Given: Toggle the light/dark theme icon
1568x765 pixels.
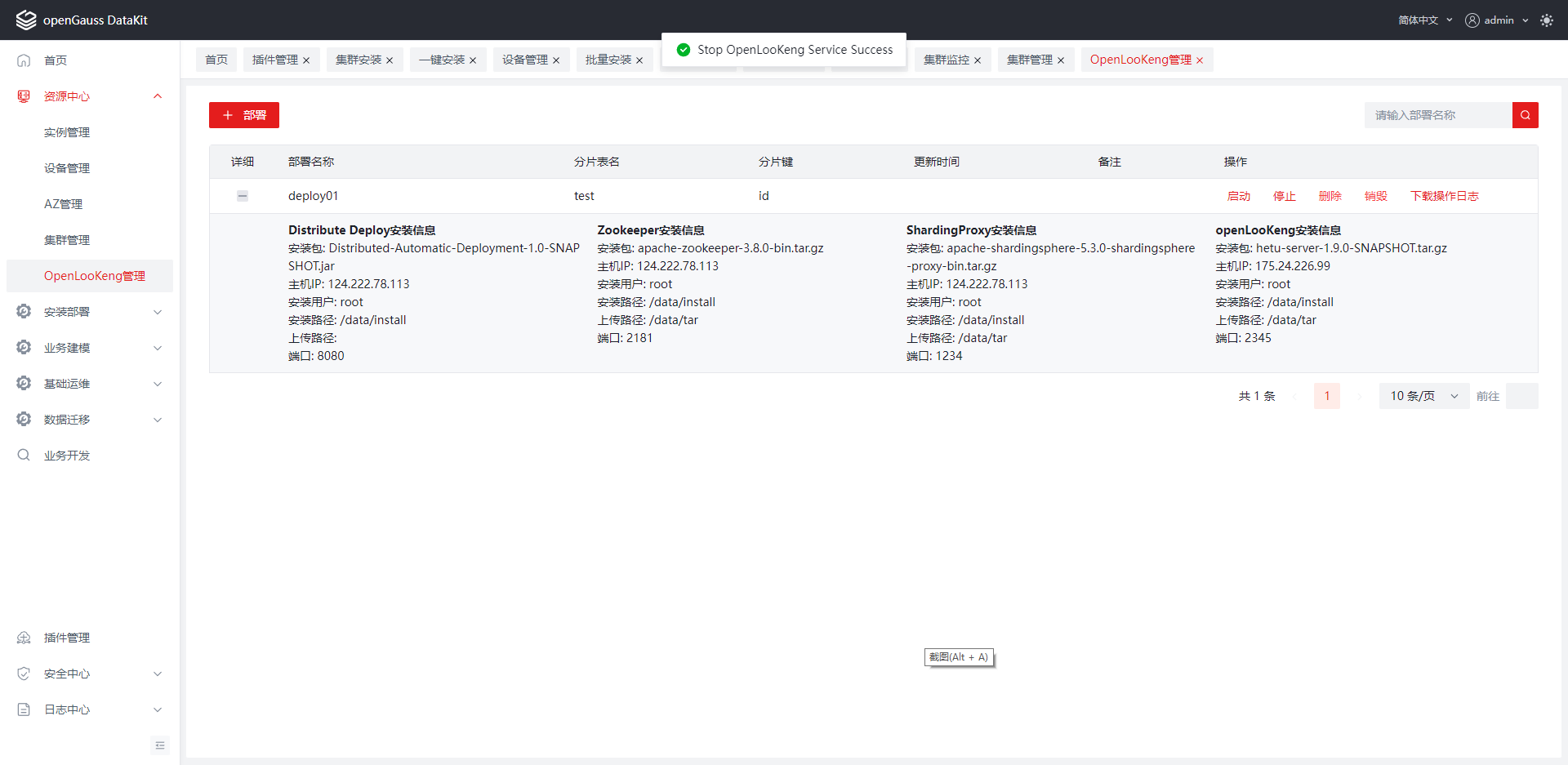Looking at the screenshot, I should (x=1546, y=20).
